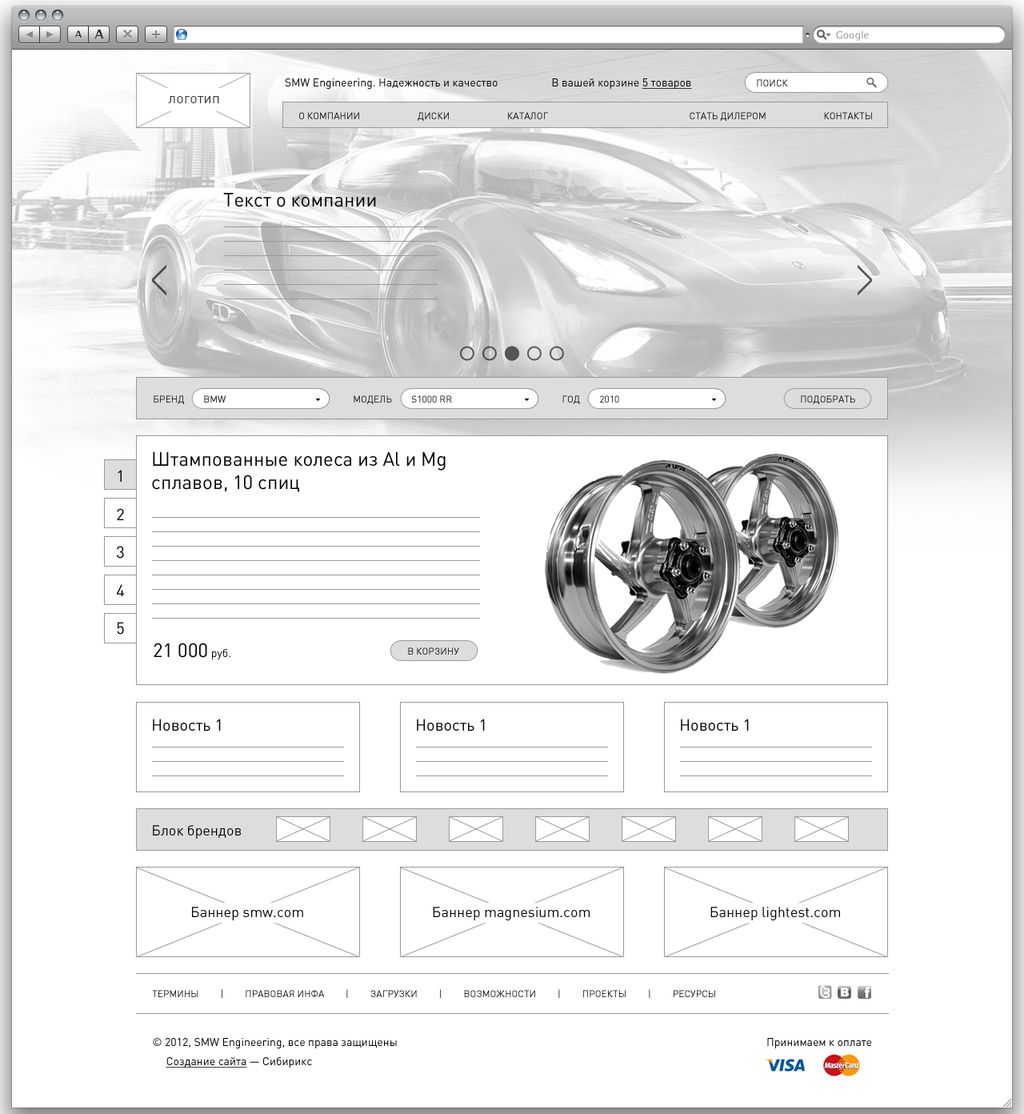
Task: Click the Принимаем к оплате text
Action: point(819,1042)
